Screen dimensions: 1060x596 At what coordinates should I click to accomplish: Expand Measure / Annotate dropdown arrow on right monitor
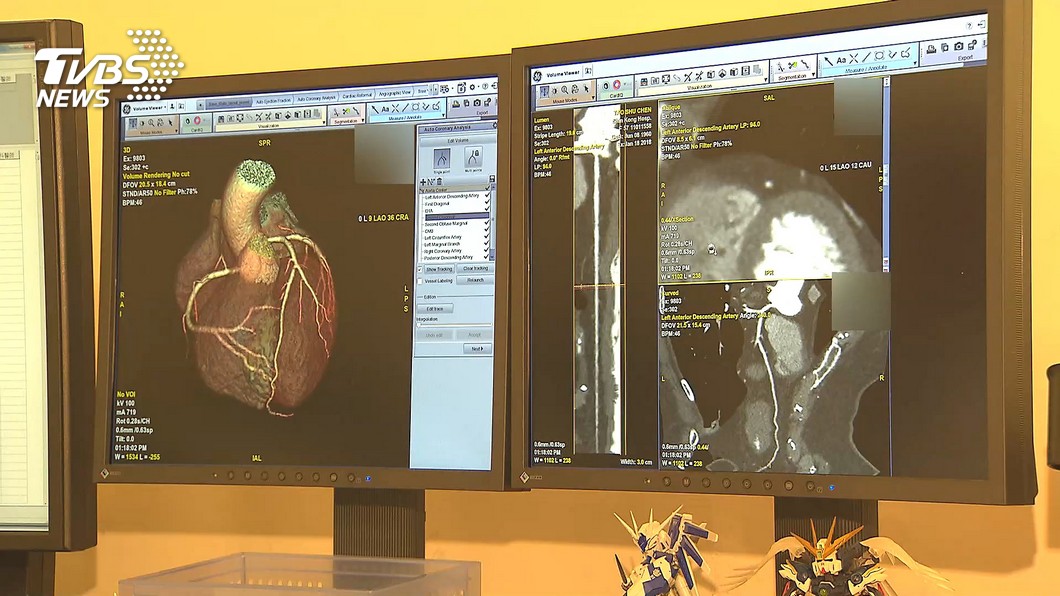coord(915,63)
